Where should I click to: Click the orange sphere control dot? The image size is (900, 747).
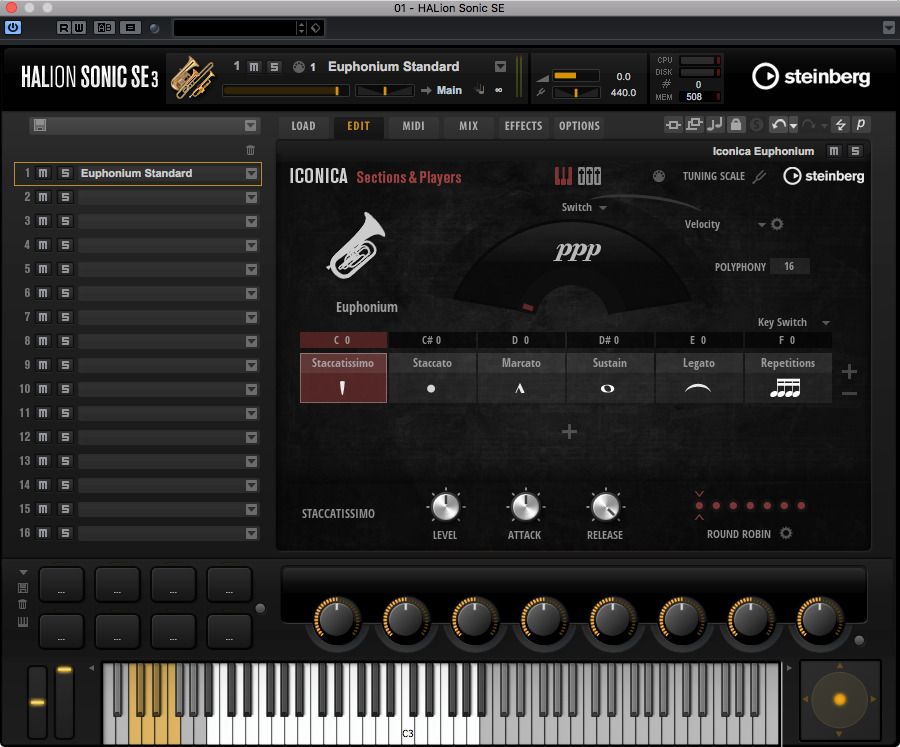pos(840,699)
